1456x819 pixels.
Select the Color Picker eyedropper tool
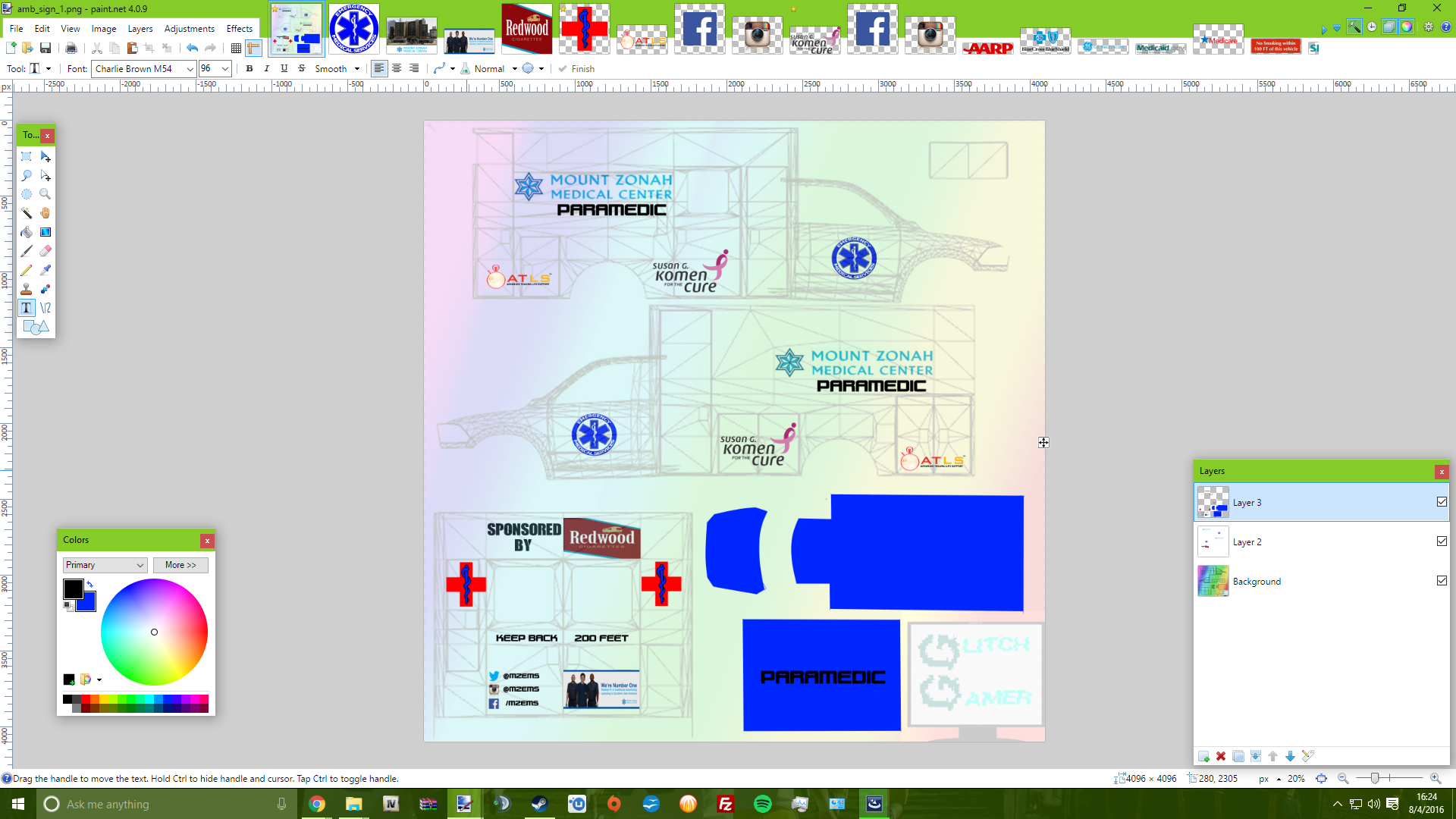pos(45,270)
